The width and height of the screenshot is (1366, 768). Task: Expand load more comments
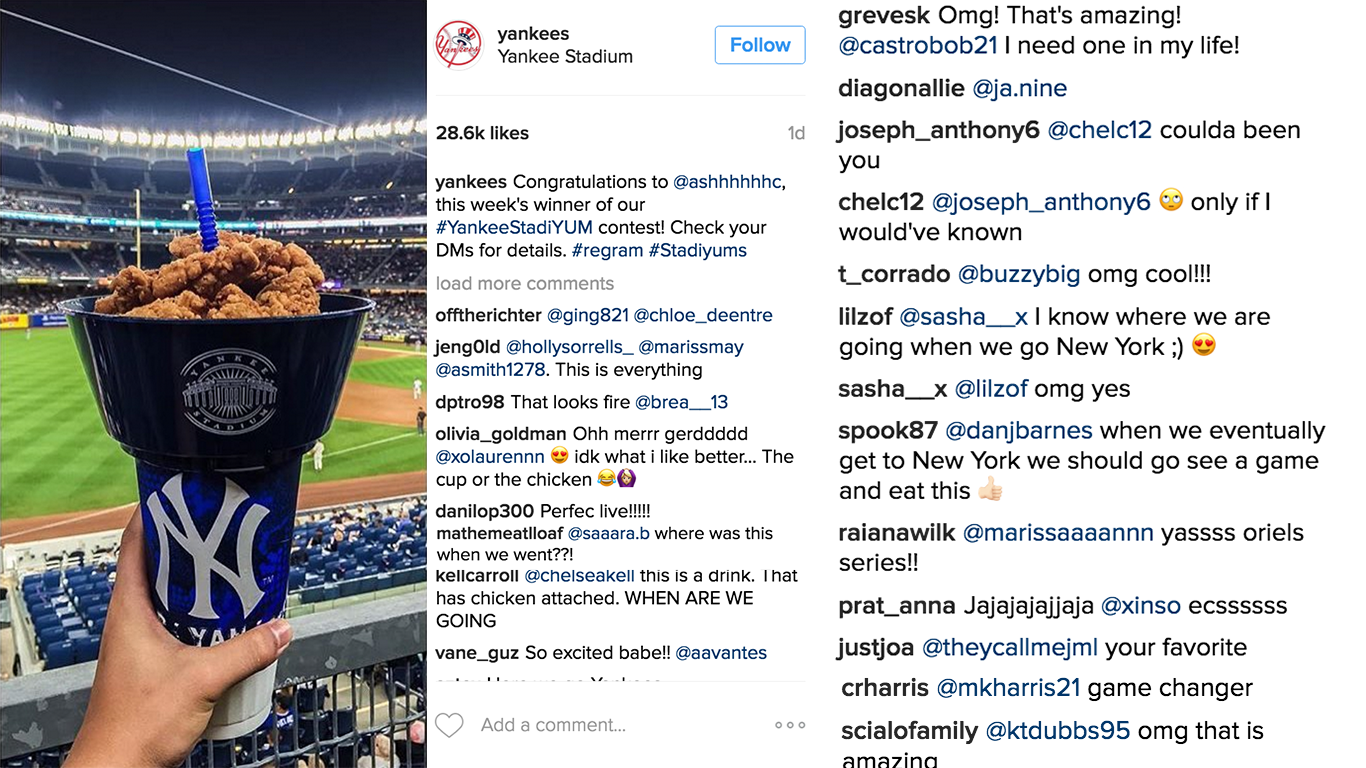pyautogui.click(x=525, y=283)
